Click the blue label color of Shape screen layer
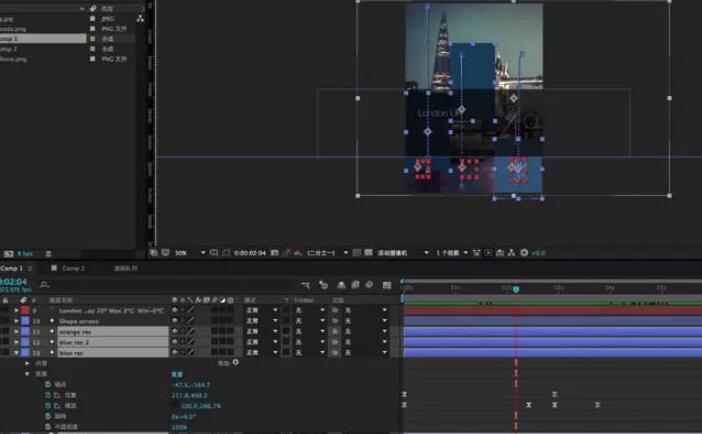The height and width of the screenshot is (434, 702). click(25, 321)
